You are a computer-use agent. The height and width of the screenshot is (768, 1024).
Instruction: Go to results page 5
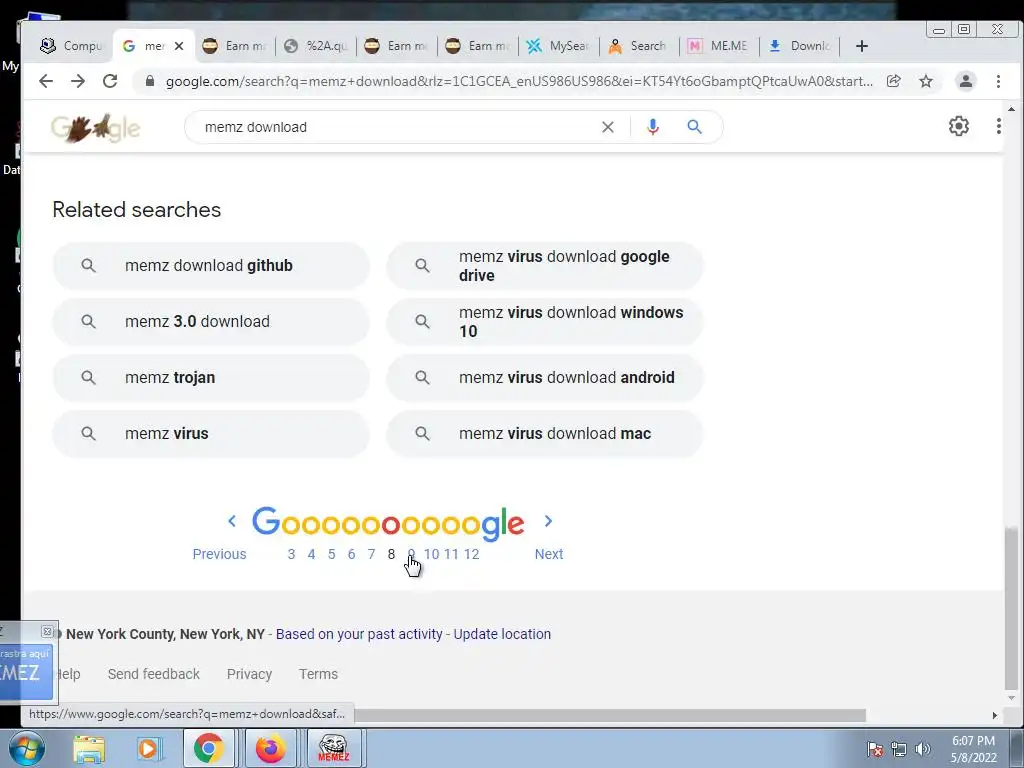(x=331, y=554)
